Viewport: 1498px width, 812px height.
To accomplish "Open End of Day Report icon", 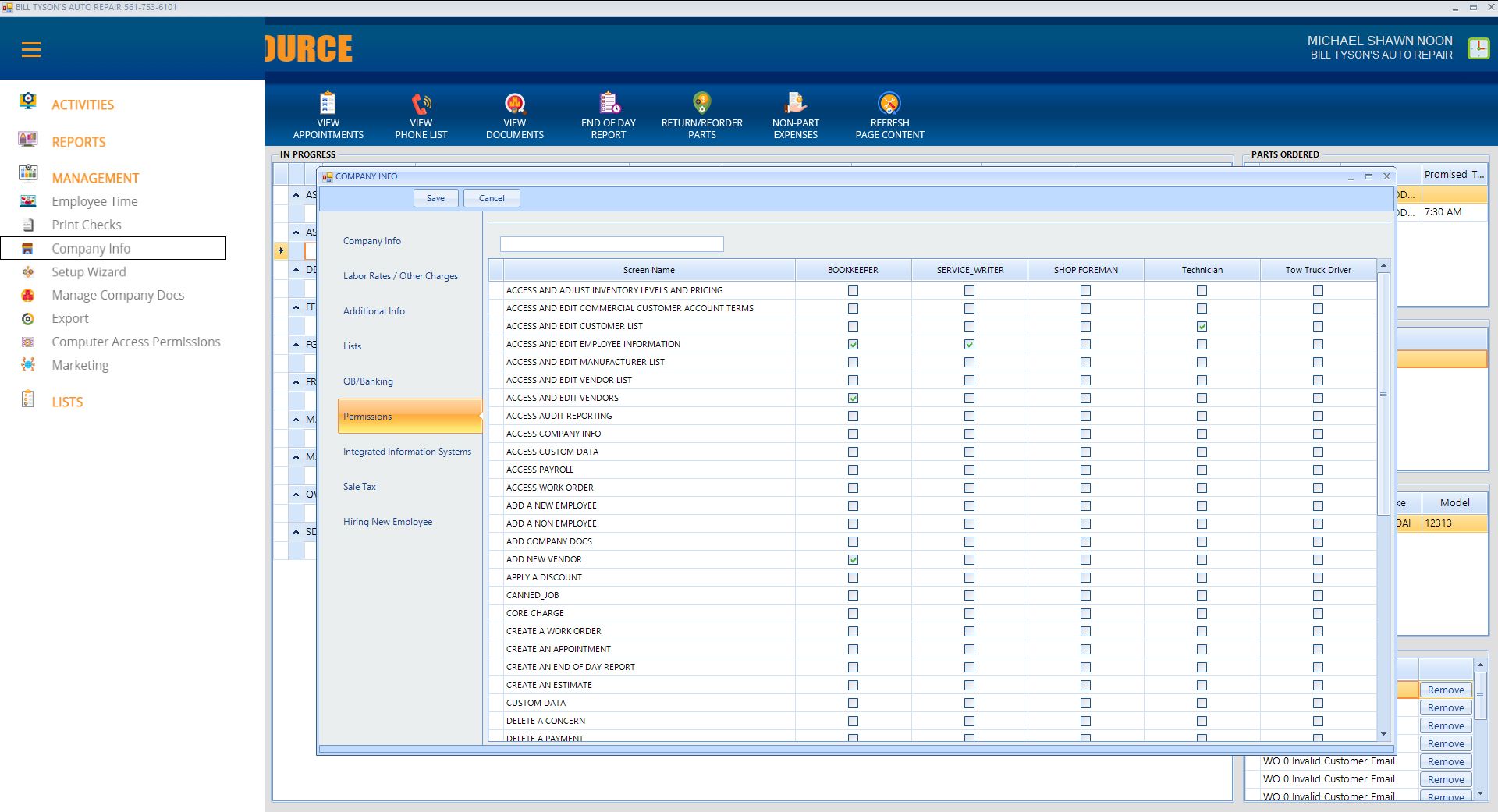I will [609, 104].
